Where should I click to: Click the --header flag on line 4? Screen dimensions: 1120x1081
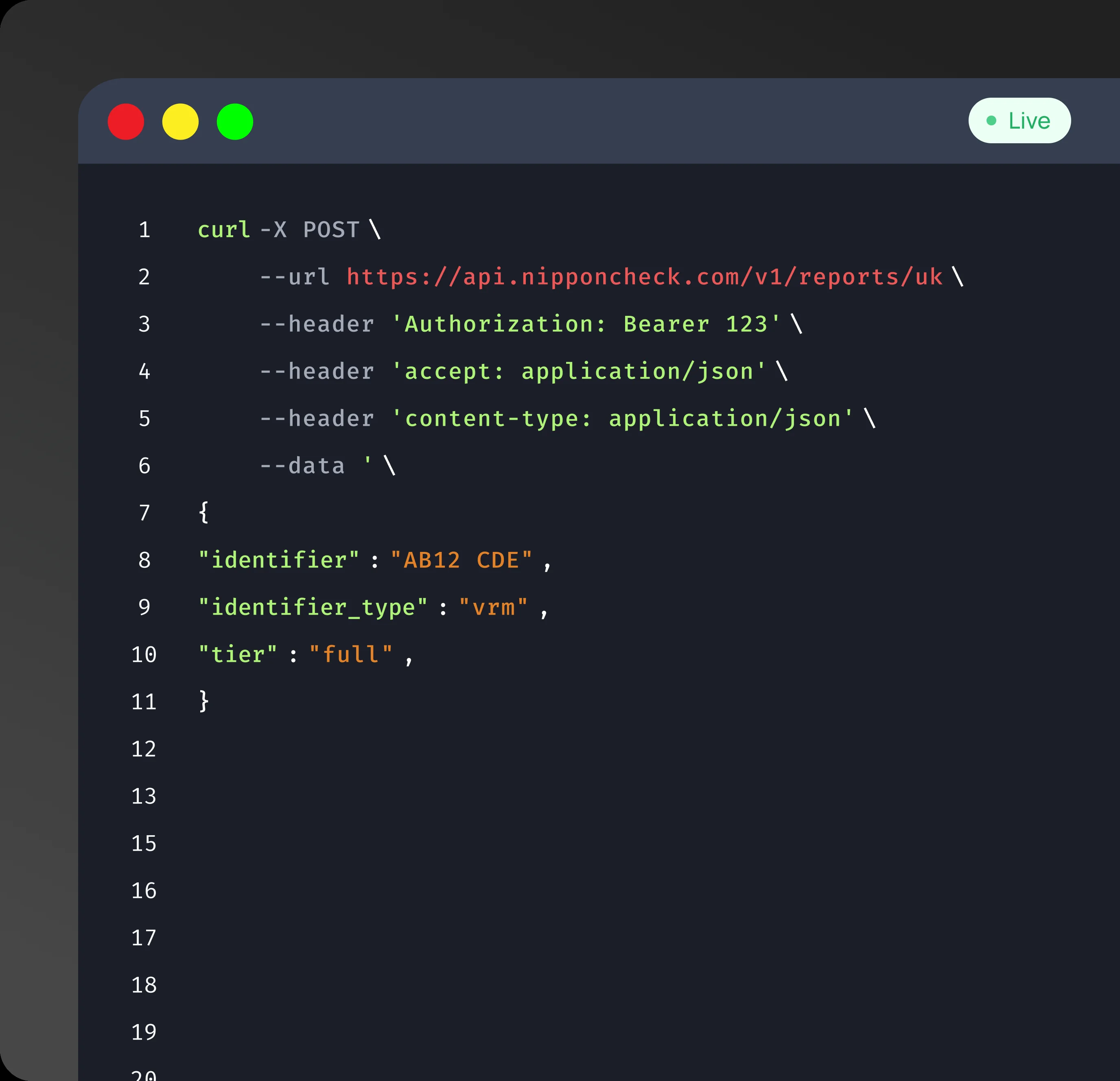(317, 371)
